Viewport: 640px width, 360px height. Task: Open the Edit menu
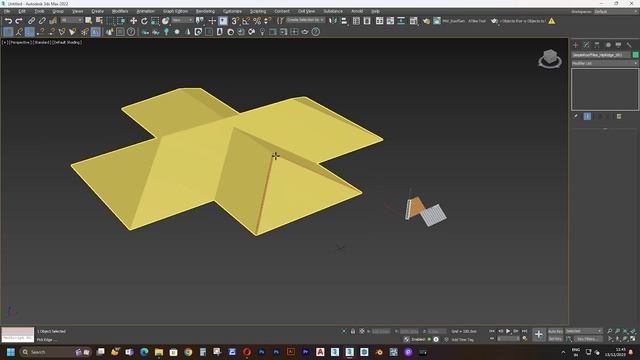tap(22, 11)
